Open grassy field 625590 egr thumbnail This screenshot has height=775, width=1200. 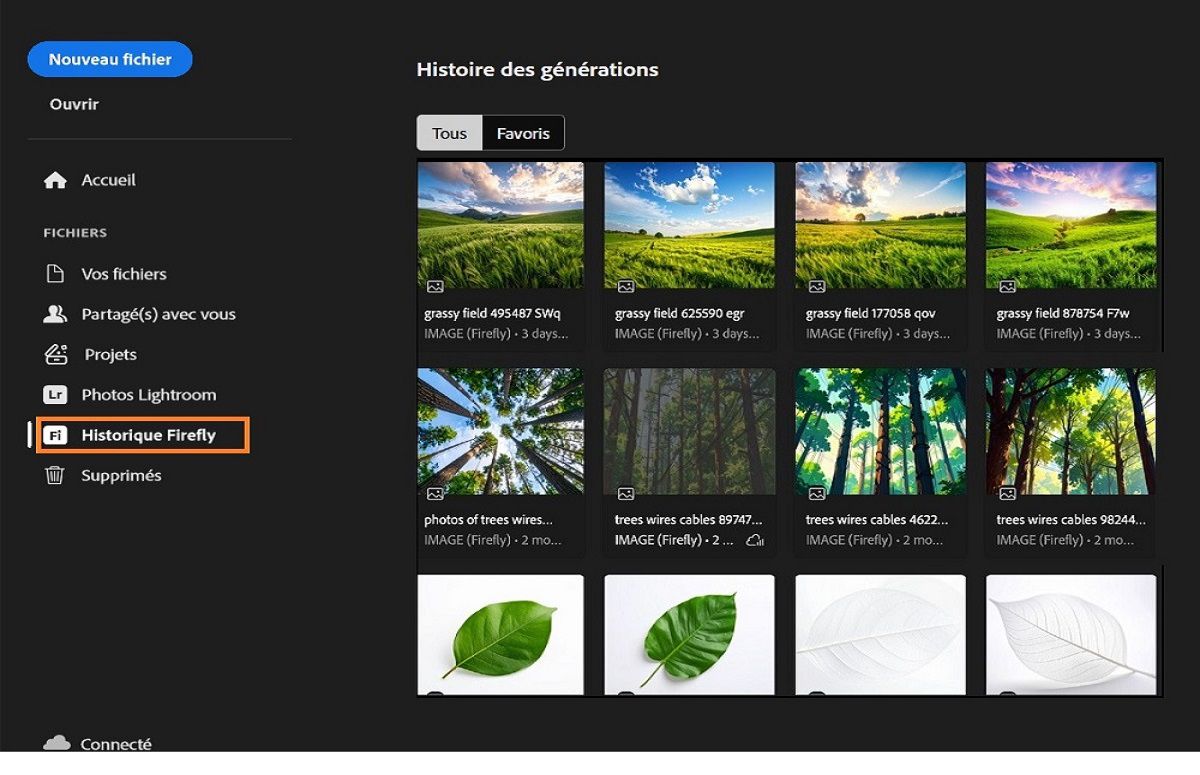(689, 225)
